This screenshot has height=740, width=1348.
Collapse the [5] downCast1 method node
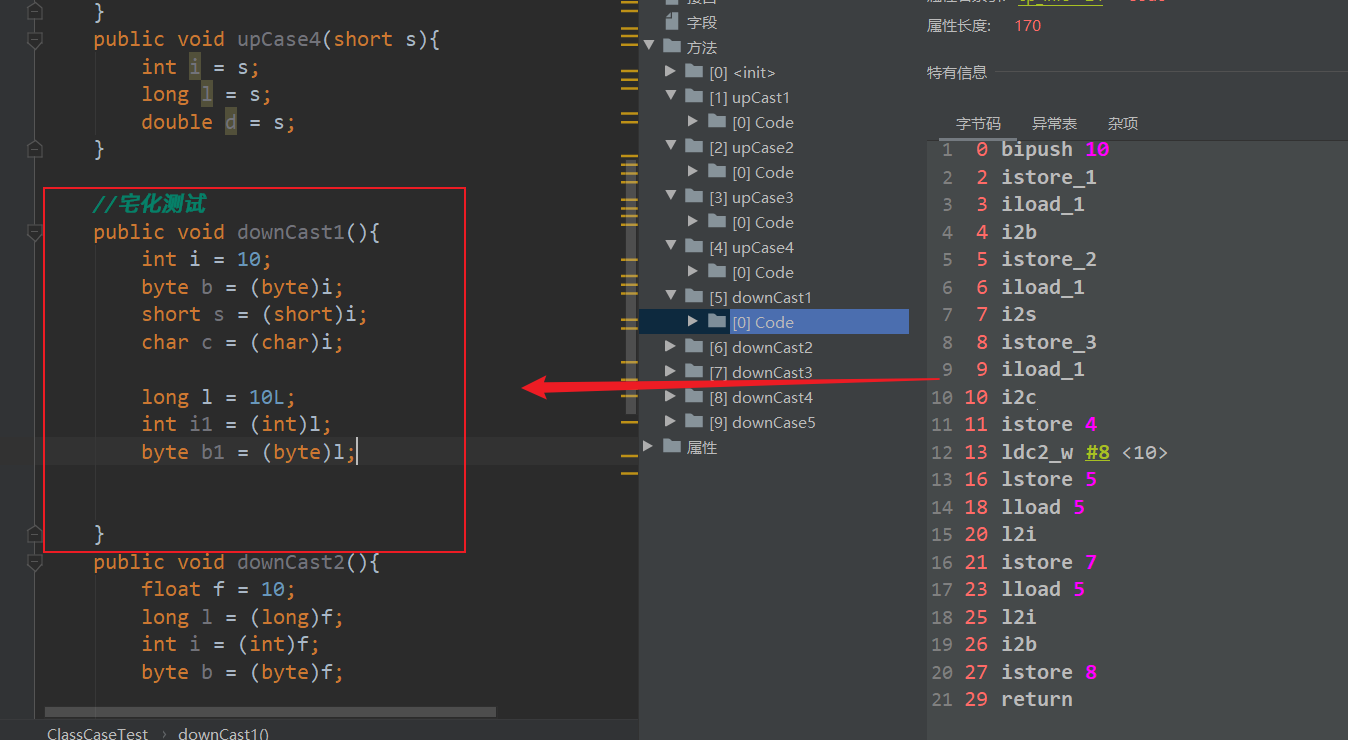coord(672,297)
